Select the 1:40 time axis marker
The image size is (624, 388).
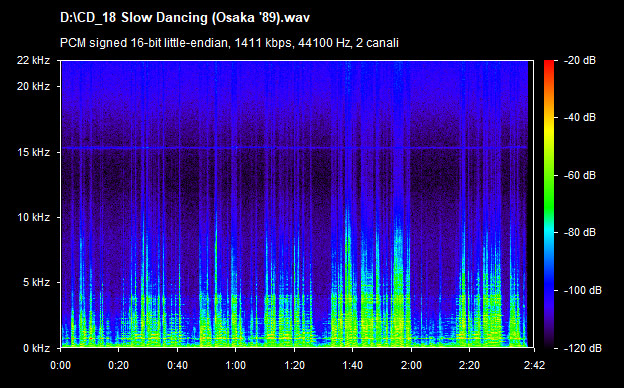(x=353, y=365)
